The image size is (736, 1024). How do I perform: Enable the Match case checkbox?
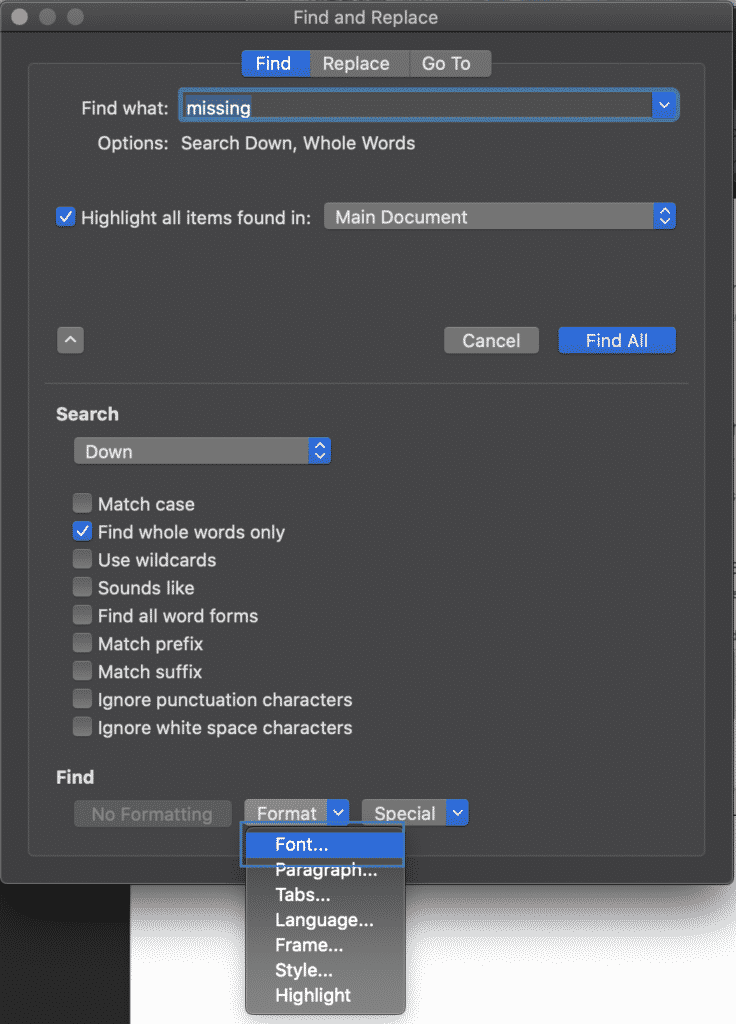(x=82, y=503)
